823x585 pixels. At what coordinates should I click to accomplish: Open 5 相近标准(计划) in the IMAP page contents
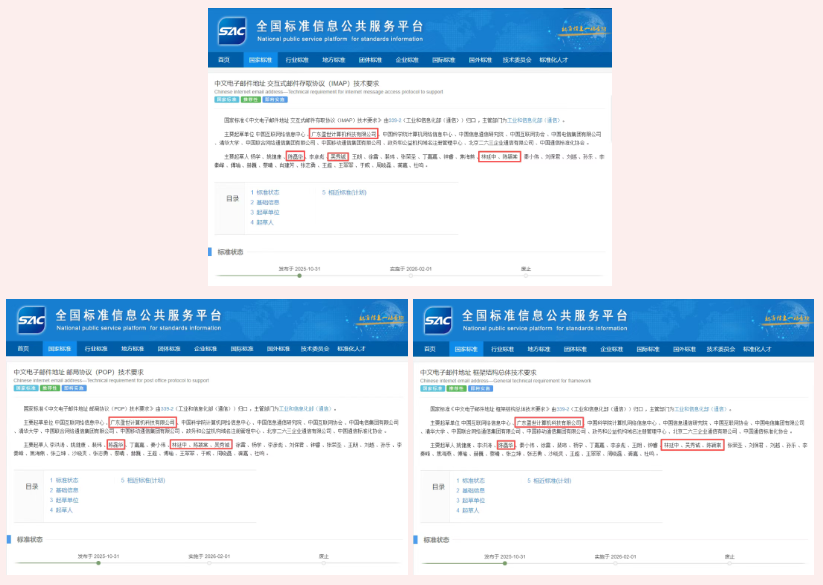coord(344,191)
